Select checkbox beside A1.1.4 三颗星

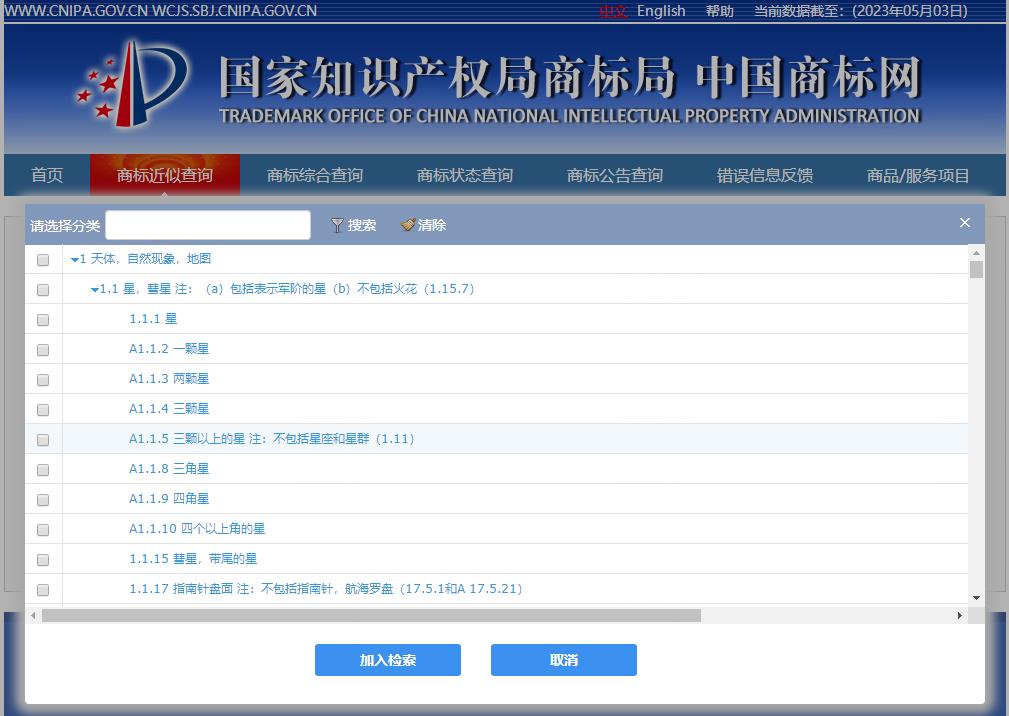point(43,410)
